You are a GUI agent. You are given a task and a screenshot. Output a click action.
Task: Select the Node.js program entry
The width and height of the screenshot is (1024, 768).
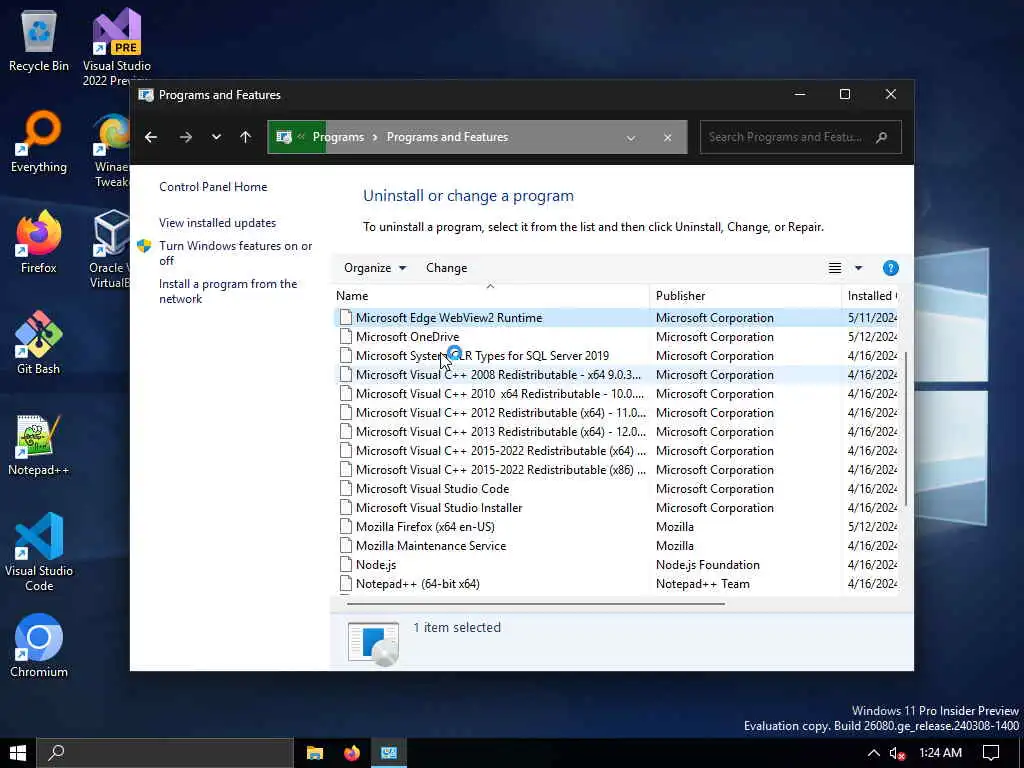[x=616, y=564]
